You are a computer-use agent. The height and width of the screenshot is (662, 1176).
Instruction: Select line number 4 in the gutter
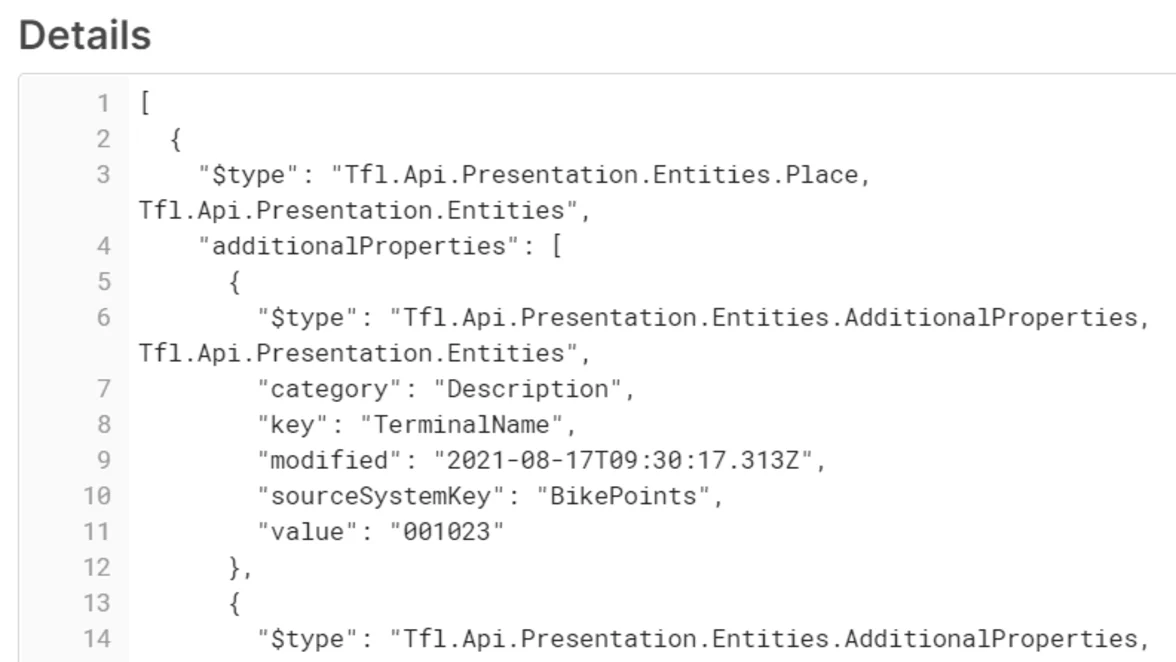click(104, 246)
